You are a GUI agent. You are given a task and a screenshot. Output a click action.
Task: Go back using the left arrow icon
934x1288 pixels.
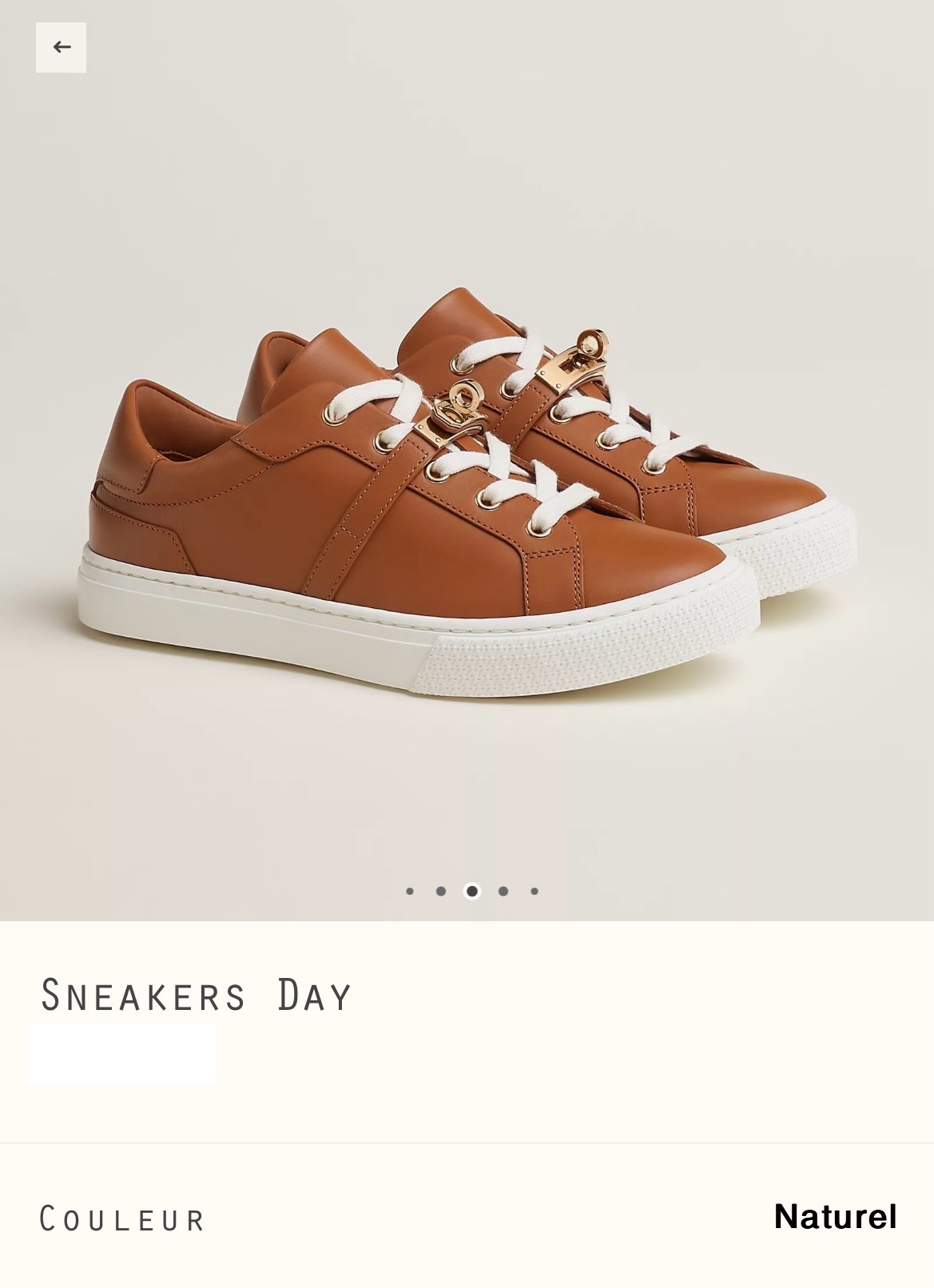tap(61, 47)
